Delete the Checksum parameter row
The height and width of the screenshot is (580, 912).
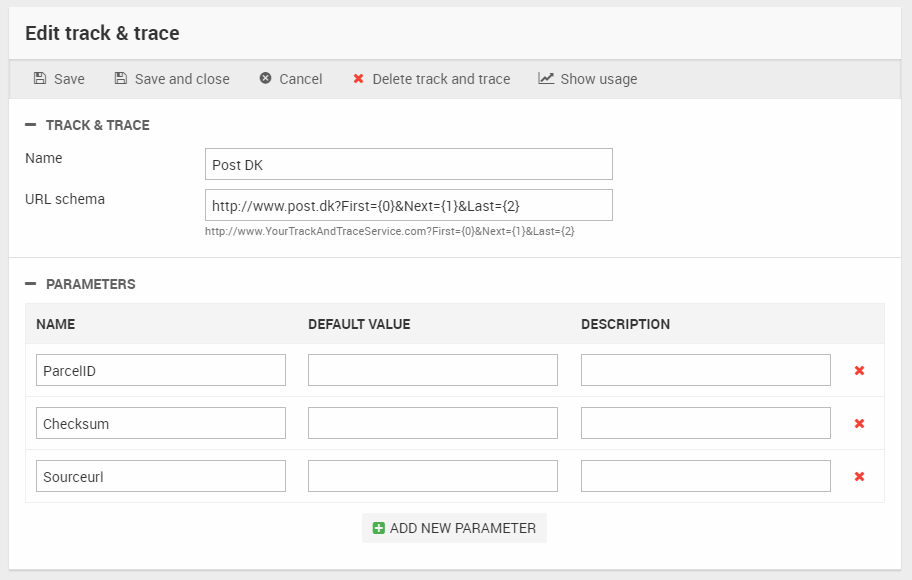coord(859,424)
